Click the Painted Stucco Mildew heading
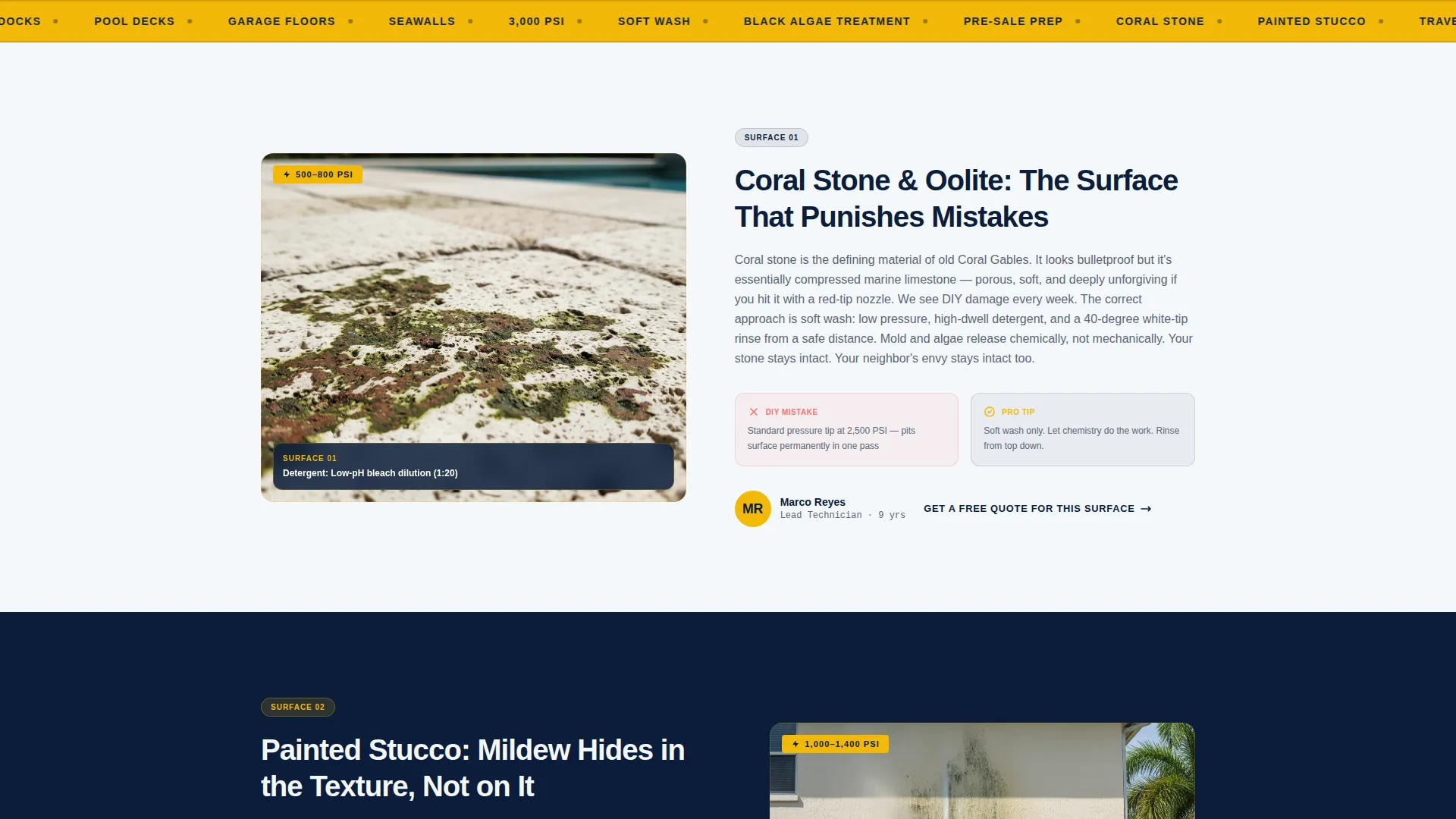The image size is (1456, 819). (472, 768)
